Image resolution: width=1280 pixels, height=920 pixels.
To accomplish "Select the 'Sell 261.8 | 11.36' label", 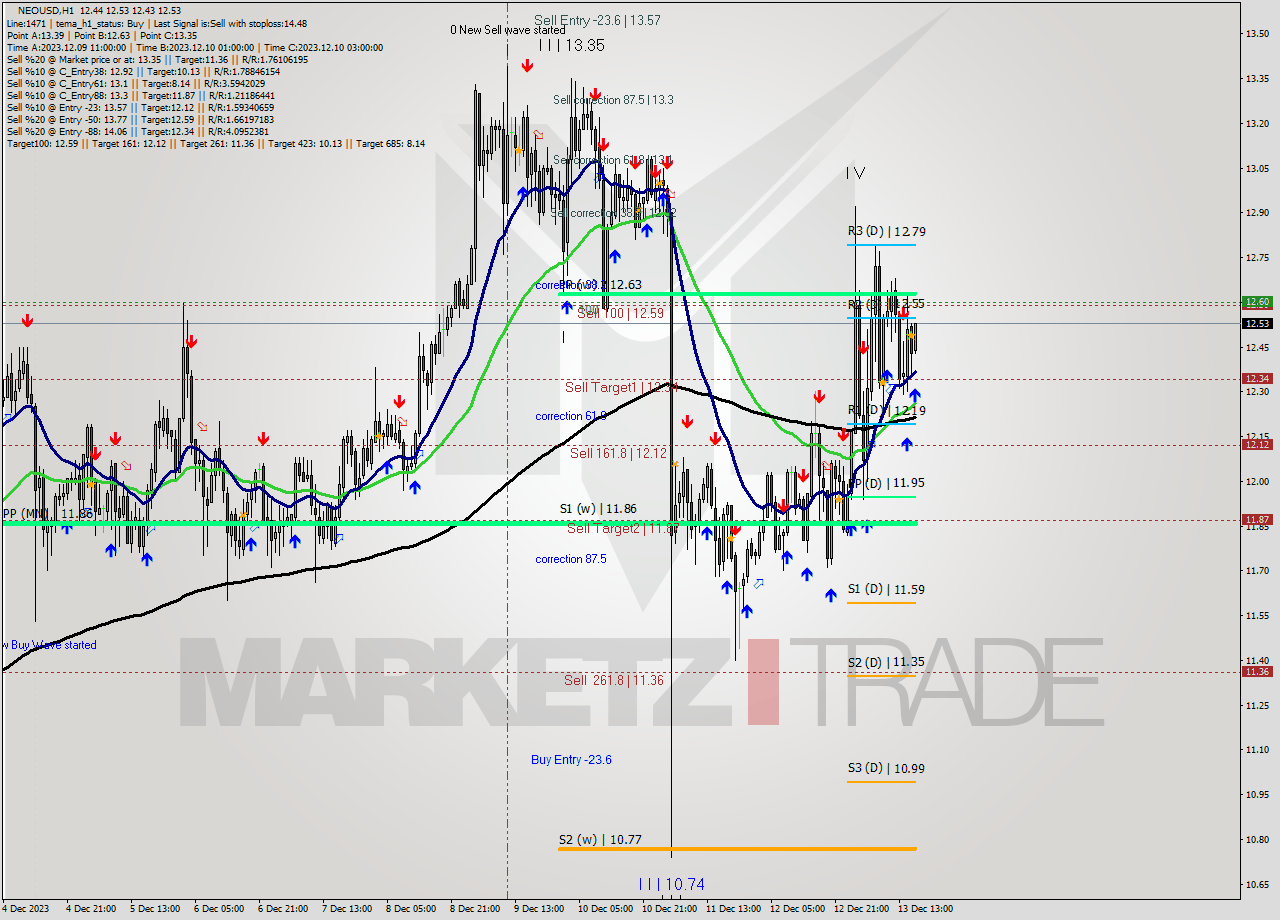I will point(613,680).
